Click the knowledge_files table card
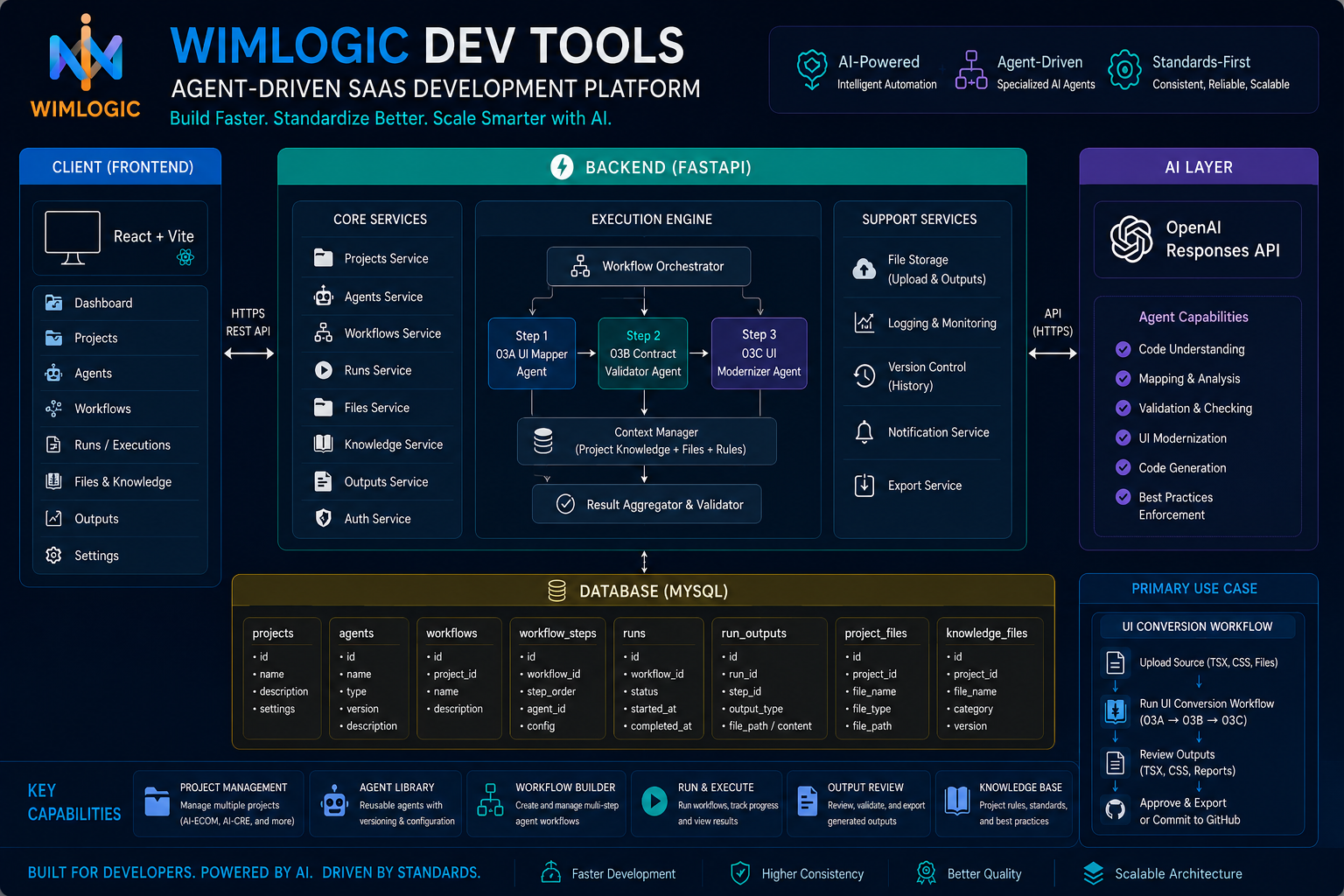This screenshot has height=896, width=1344. [x=990, y=678]
